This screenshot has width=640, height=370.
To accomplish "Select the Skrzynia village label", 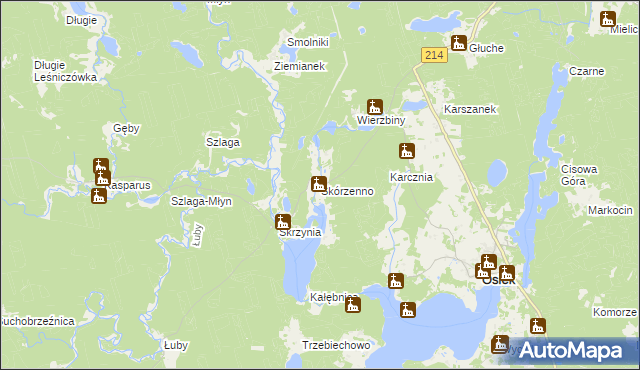I will tap(300, 233).
